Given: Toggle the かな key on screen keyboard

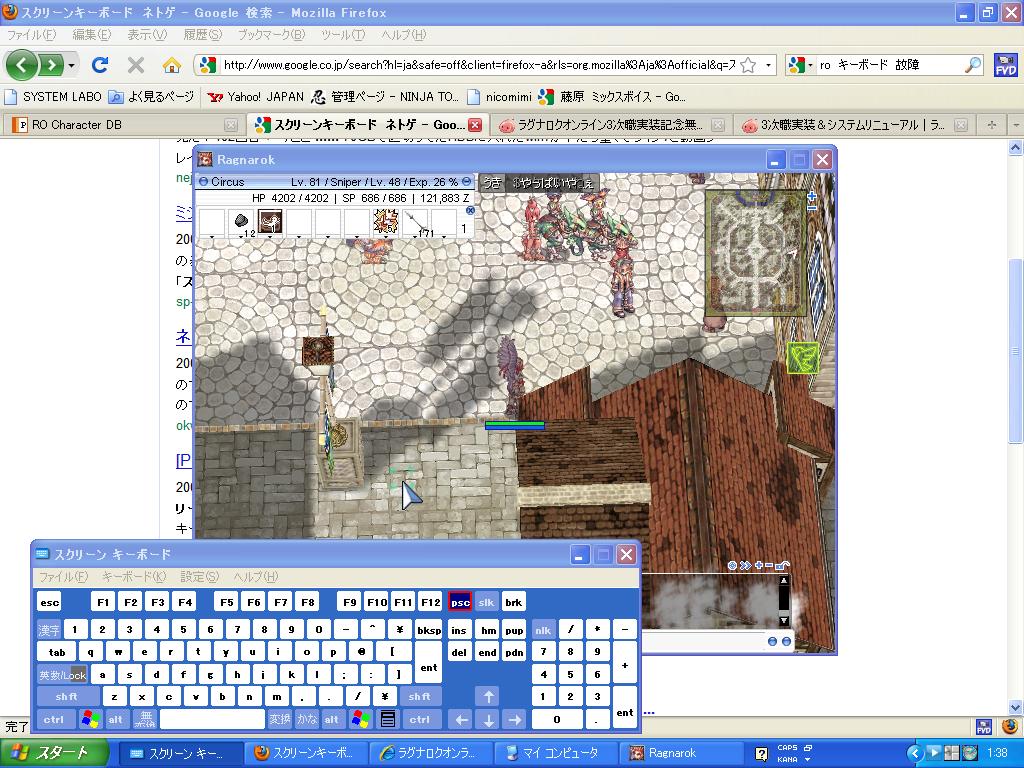Looking at the screenshot, I should pyautogui.click(x=306, y=720).
